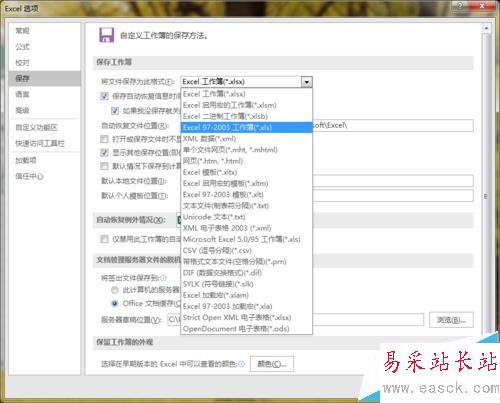The height and width of the screenshot is (403, 500).
Task: Select Excel 模板(*.xltx) format
Action: 246,172
